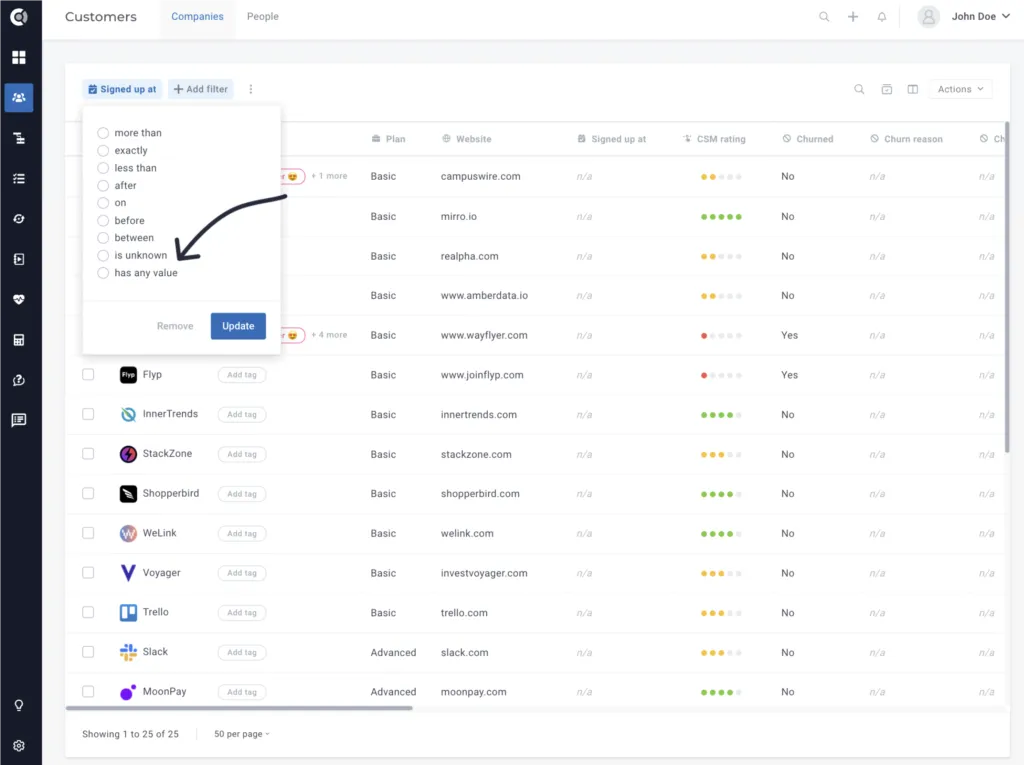Screen dimensions: 1024x765
Task: Sort by the Plan column header
Action: point(389,139)
